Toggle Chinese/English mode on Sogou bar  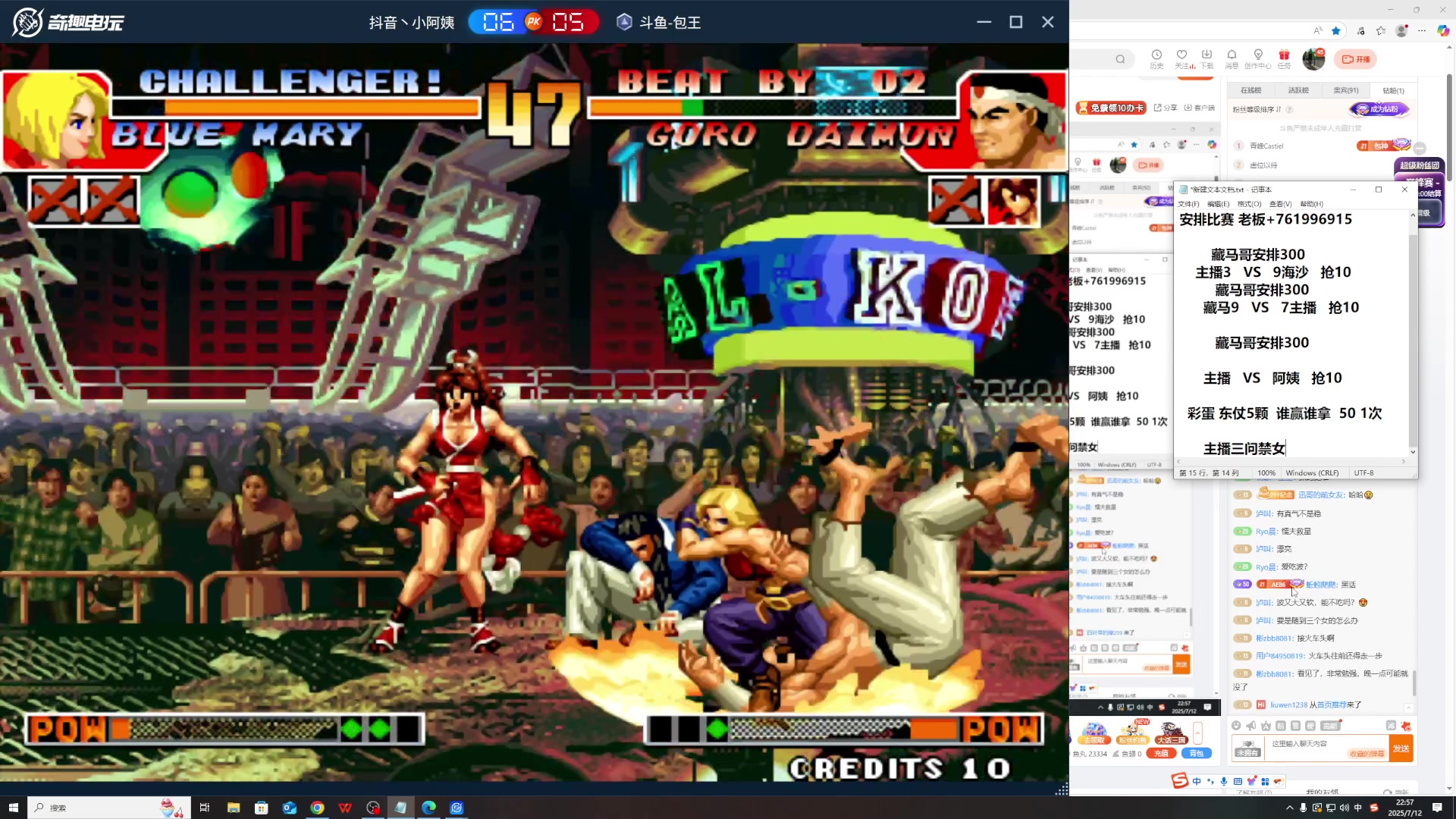pos(1197,781)
